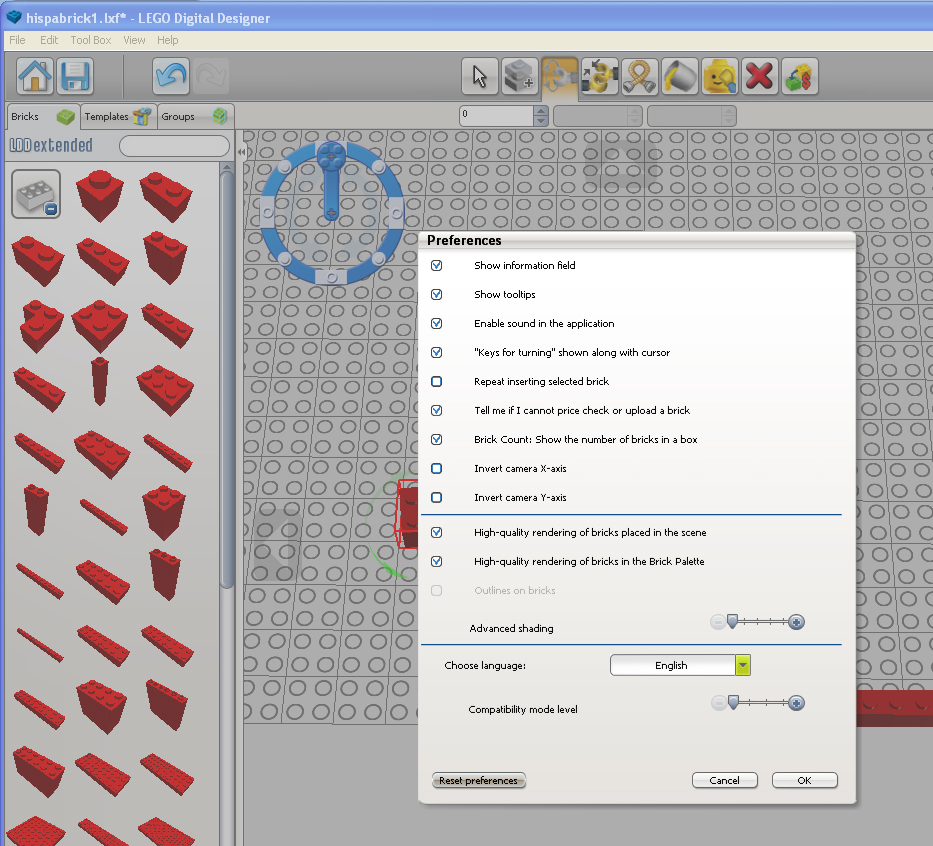Activate the Hinge Align tool

coord(600,76)
